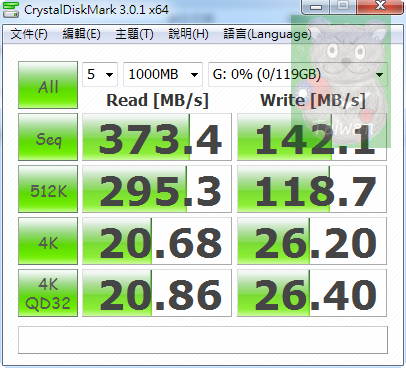Screen dimensions: 406x368
Task: Select 512K write result 118.7
Action: tap(312, 189)
